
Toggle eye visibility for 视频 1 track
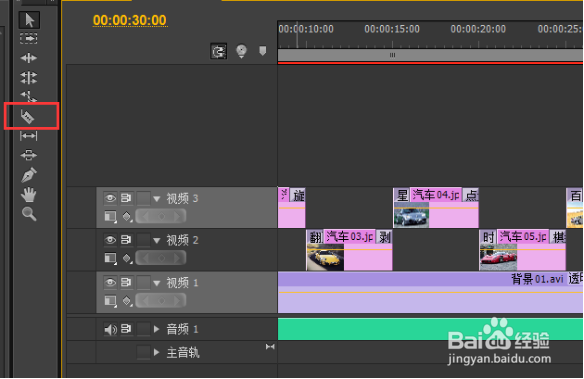[x=110, y=282]
